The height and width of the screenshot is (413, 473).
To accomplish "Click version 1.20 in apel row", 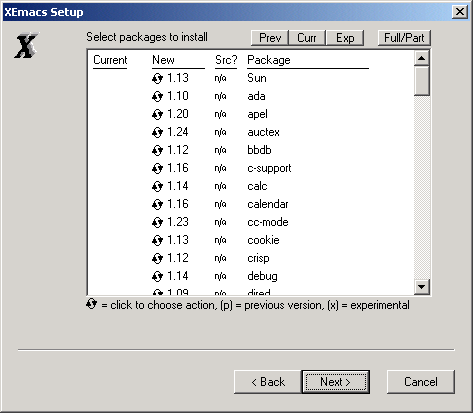I will click(x=178, y=114).
